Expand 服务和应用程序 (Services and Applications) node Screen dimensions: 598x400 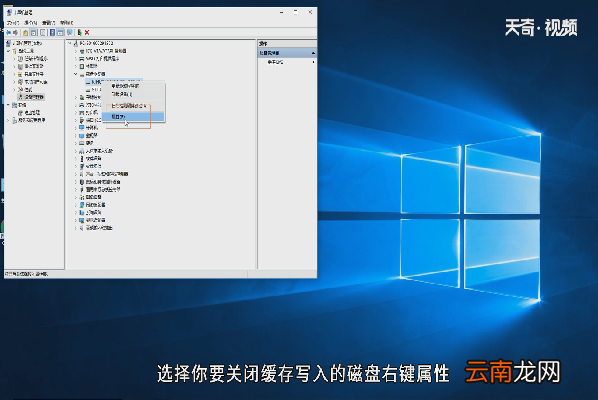[x=9, y=120]
